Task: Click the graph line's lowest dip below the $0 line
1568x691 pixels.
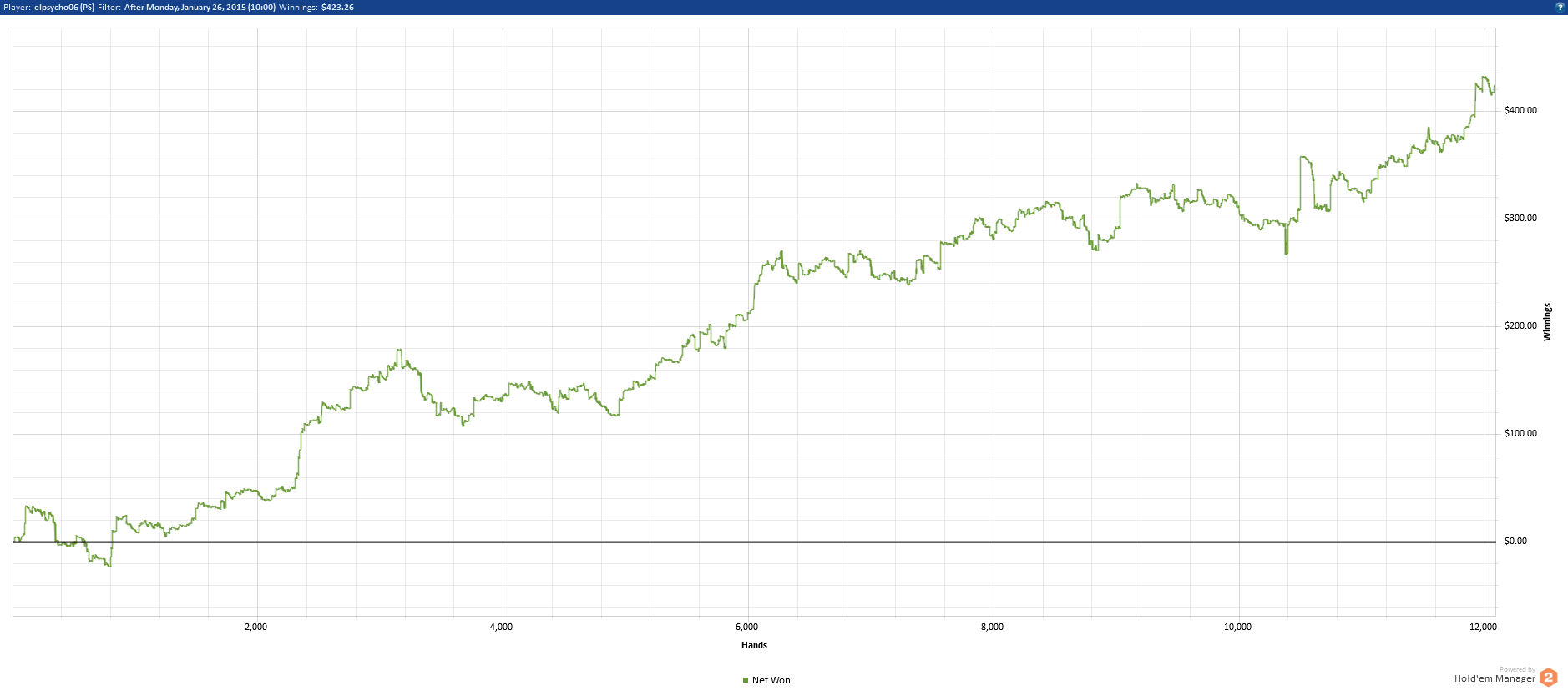Action: pos(109,565)
